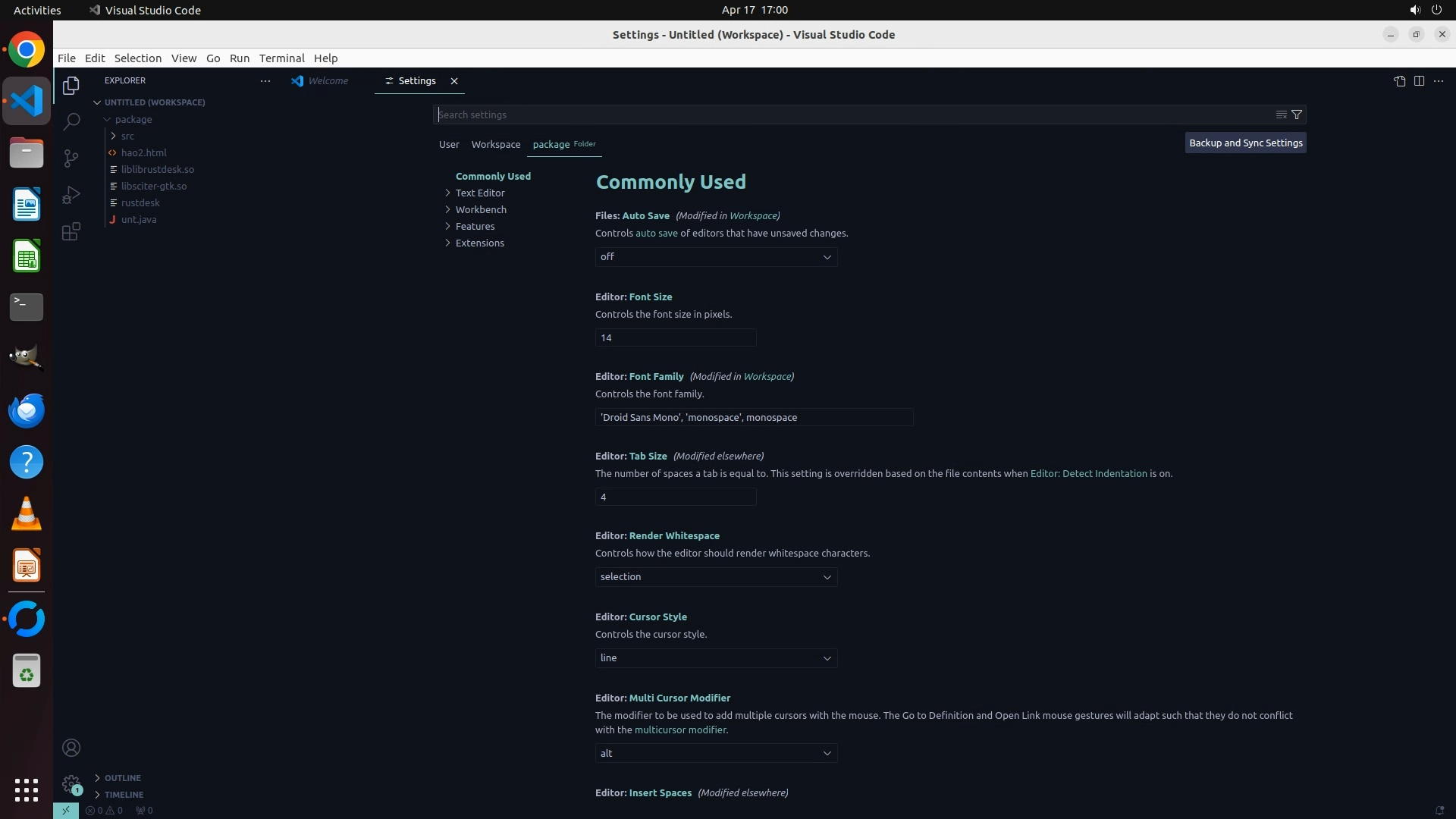Click the Accounts icon
1456x819 pixels.
(71, 748)
